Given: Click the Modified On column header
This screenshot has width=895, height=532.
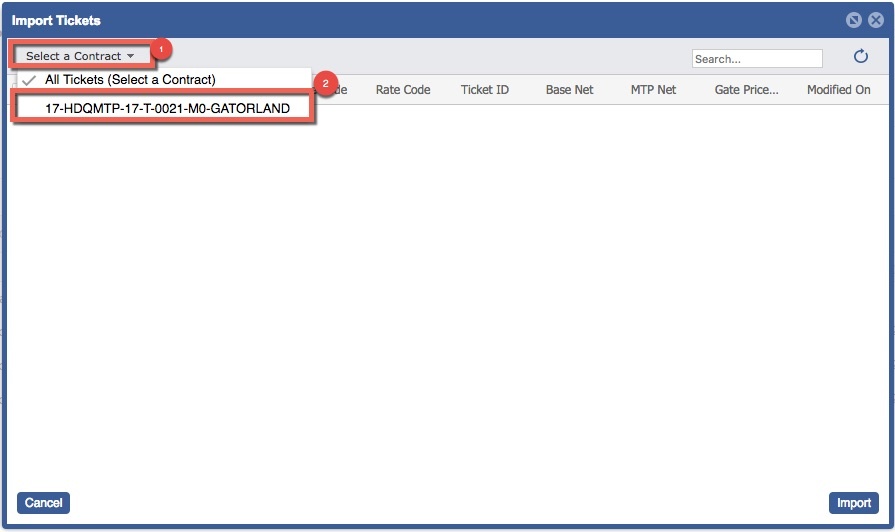Looking at the screenshot, I should click(x=838, y=90).
